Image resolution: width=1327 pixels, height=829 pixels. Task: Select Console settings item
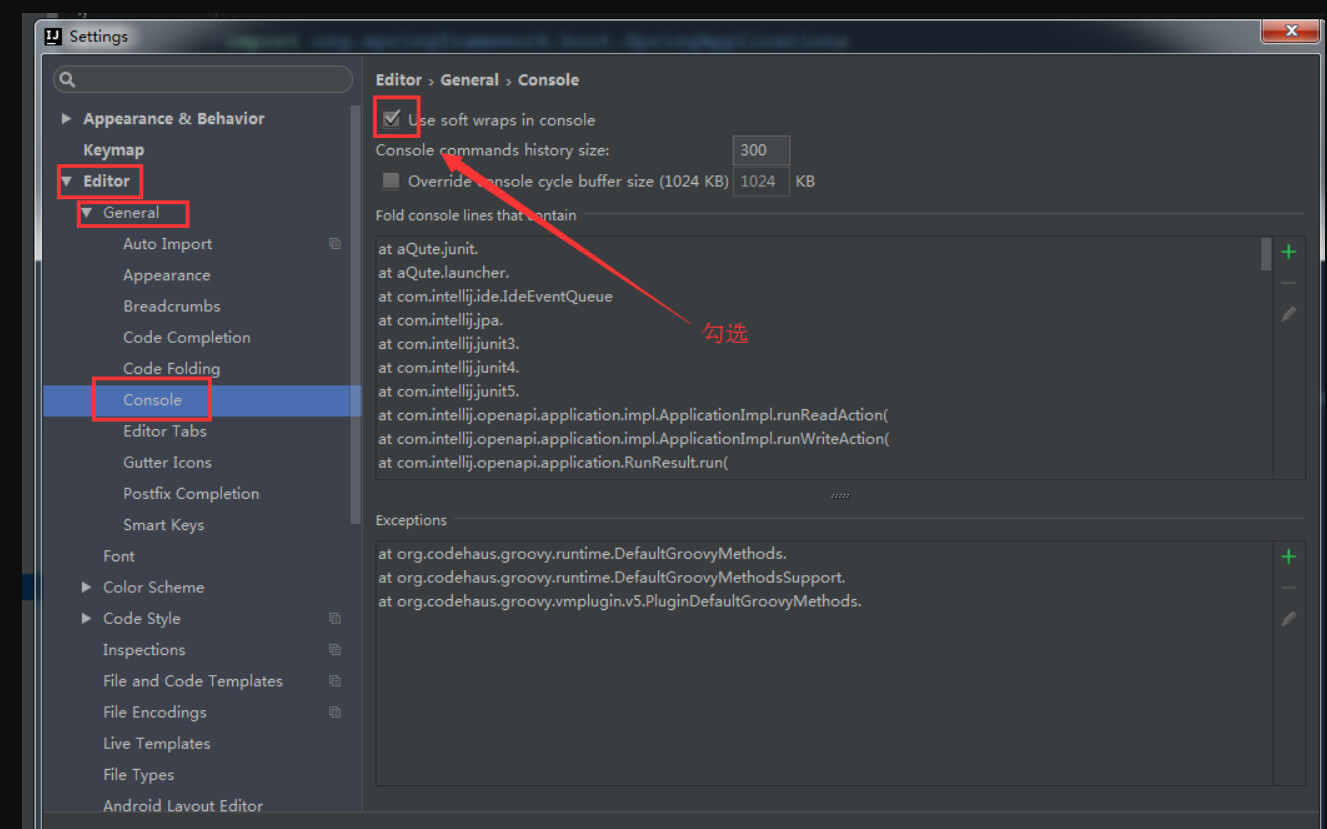pyautogui.click(x=152, y=400)
